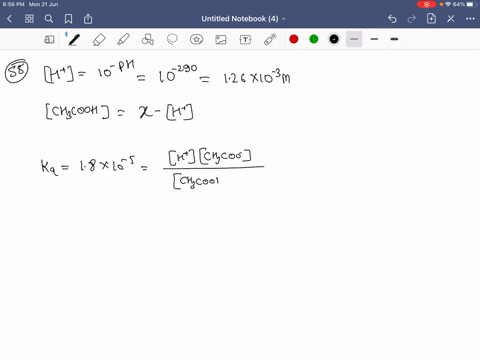Select the Laser pointer tool
The width and height of the screenshot is (480, 360).
click(270, 40)
